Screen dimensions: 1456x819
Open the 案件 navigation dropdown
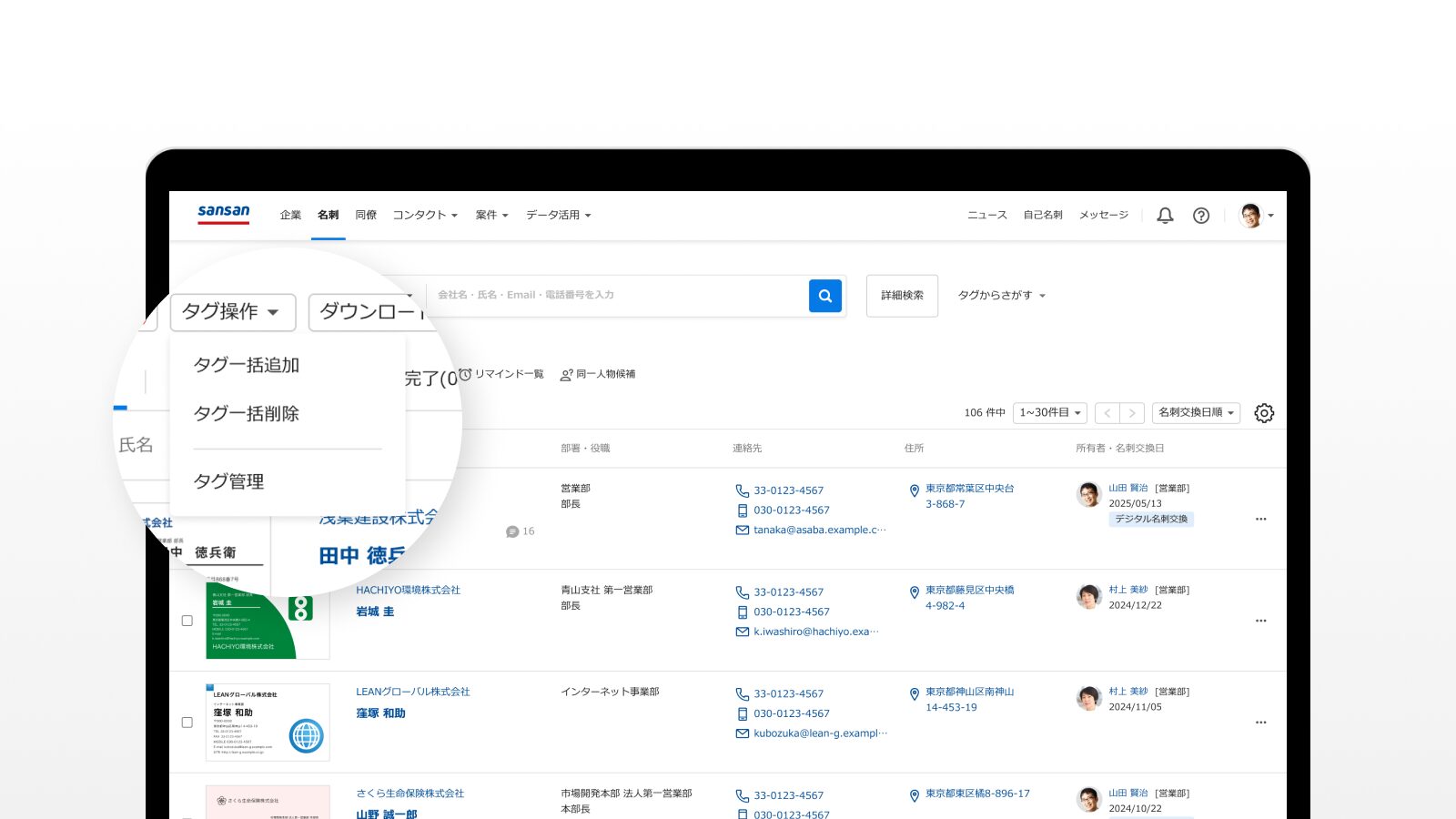click(491, 216)
